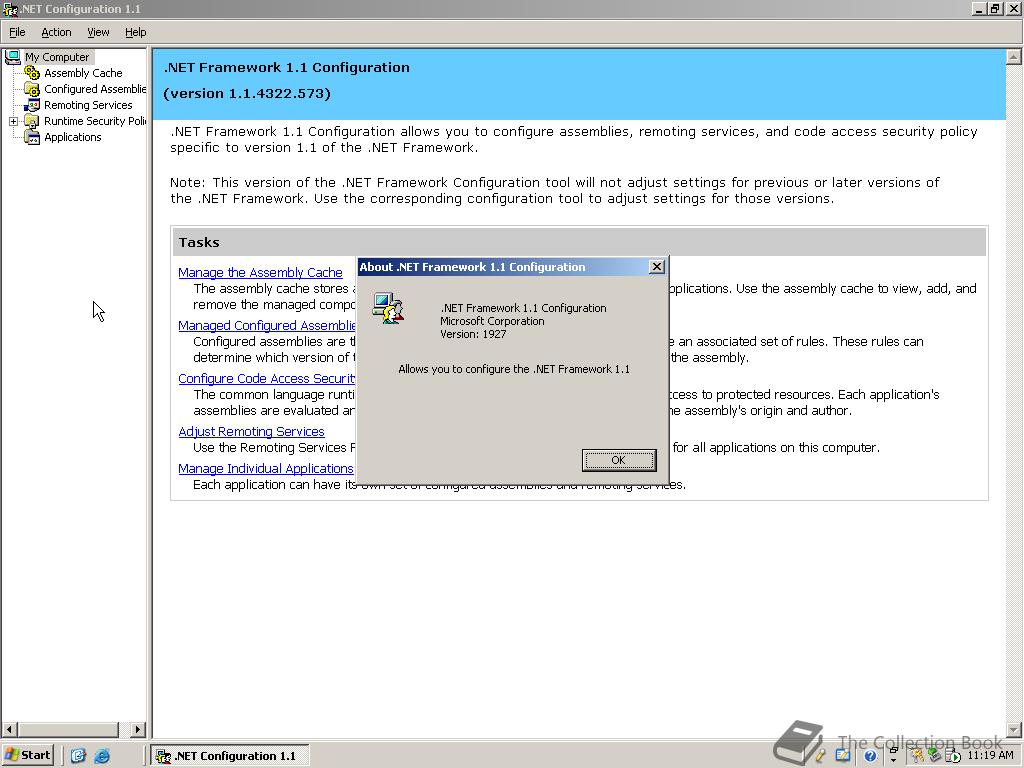
Task: Close the About dialog with X
Action: pos(657,266)
